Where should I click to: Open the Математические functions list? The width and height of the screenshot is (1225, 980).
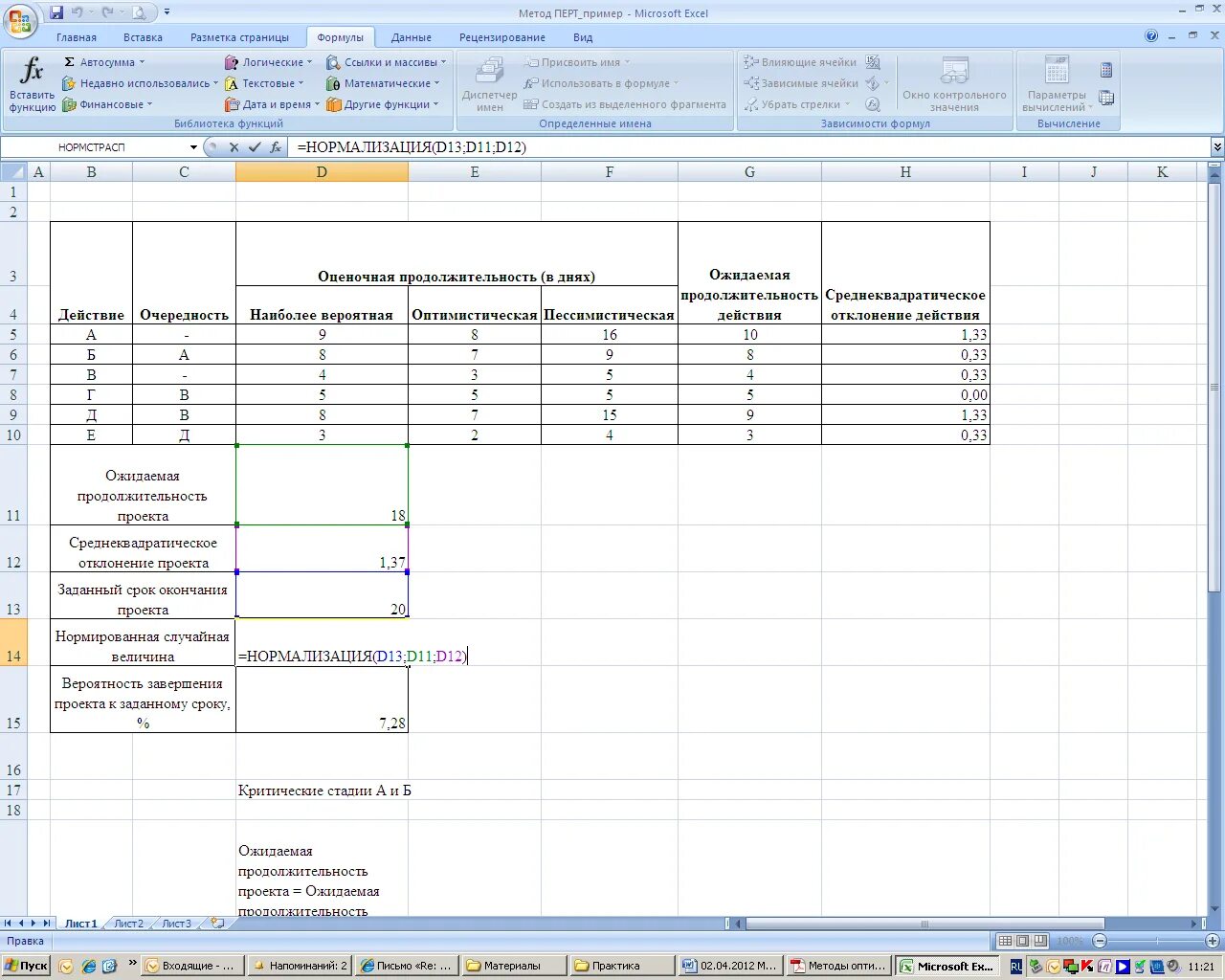pos(383,83)
